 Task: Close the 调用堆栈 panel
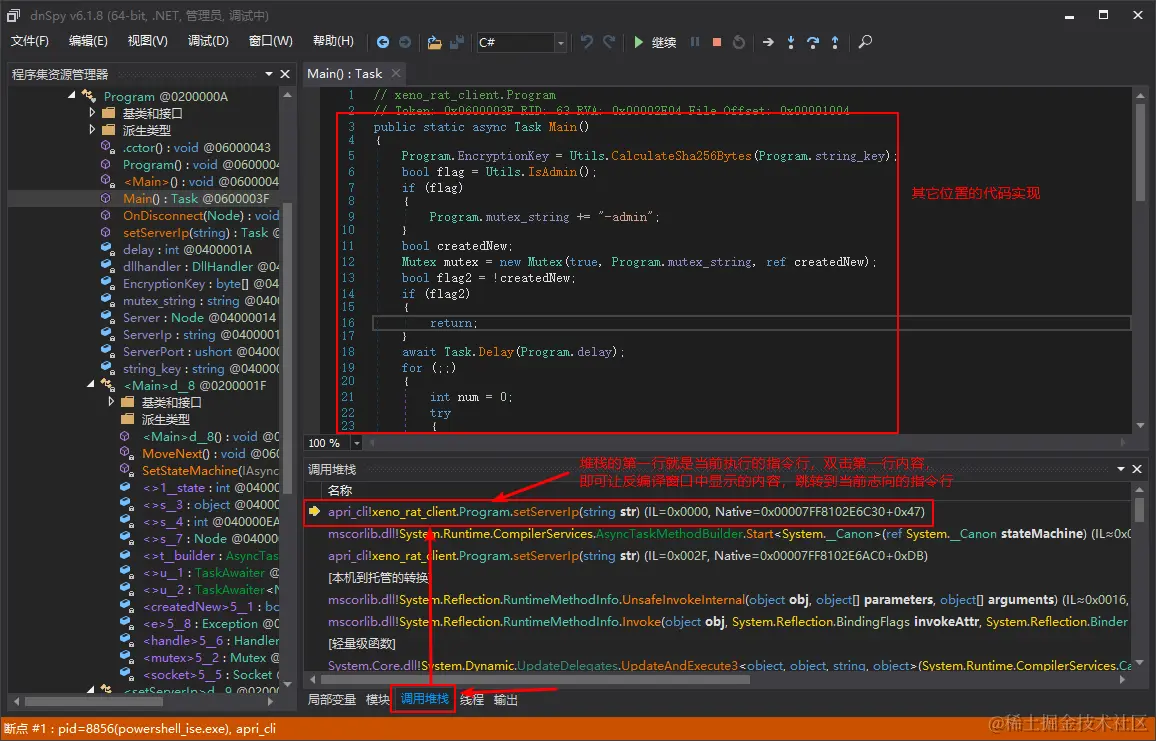(x=1137, y=469)
